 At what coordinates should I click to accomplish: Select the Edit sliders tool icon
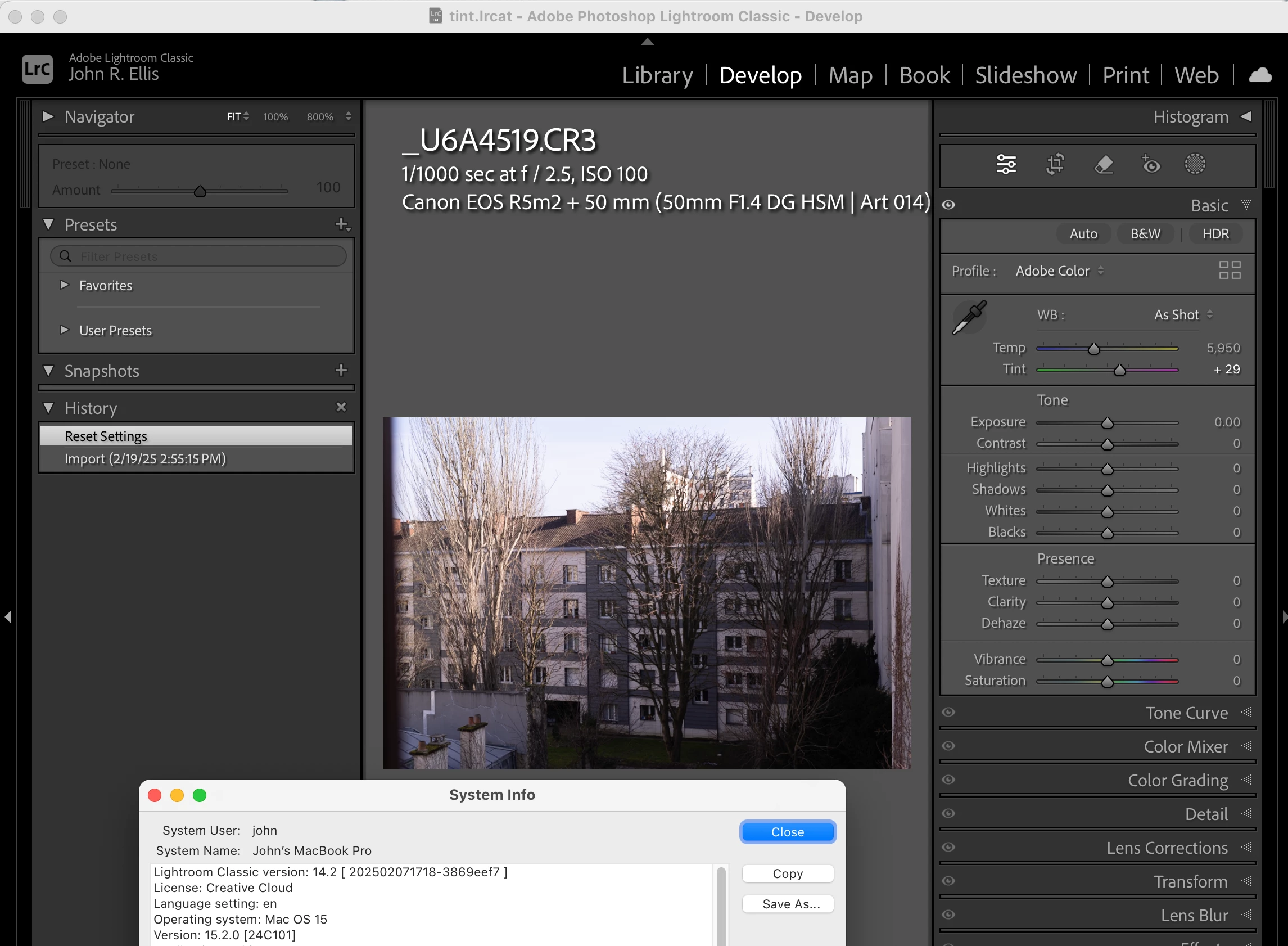pyautogui.click(x=1006, y=164)
